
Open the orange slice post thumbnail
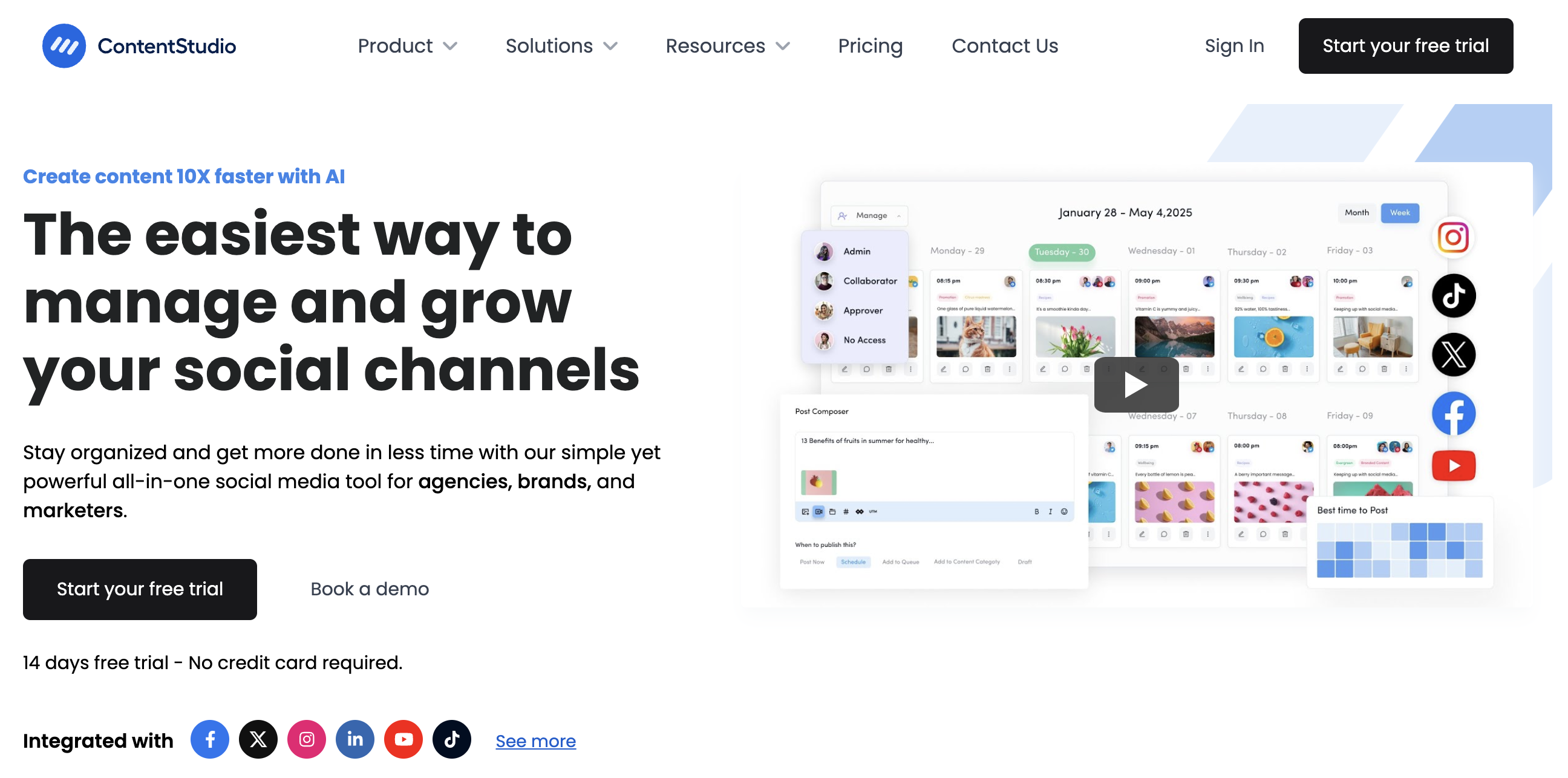click(x=1273, y=336)
